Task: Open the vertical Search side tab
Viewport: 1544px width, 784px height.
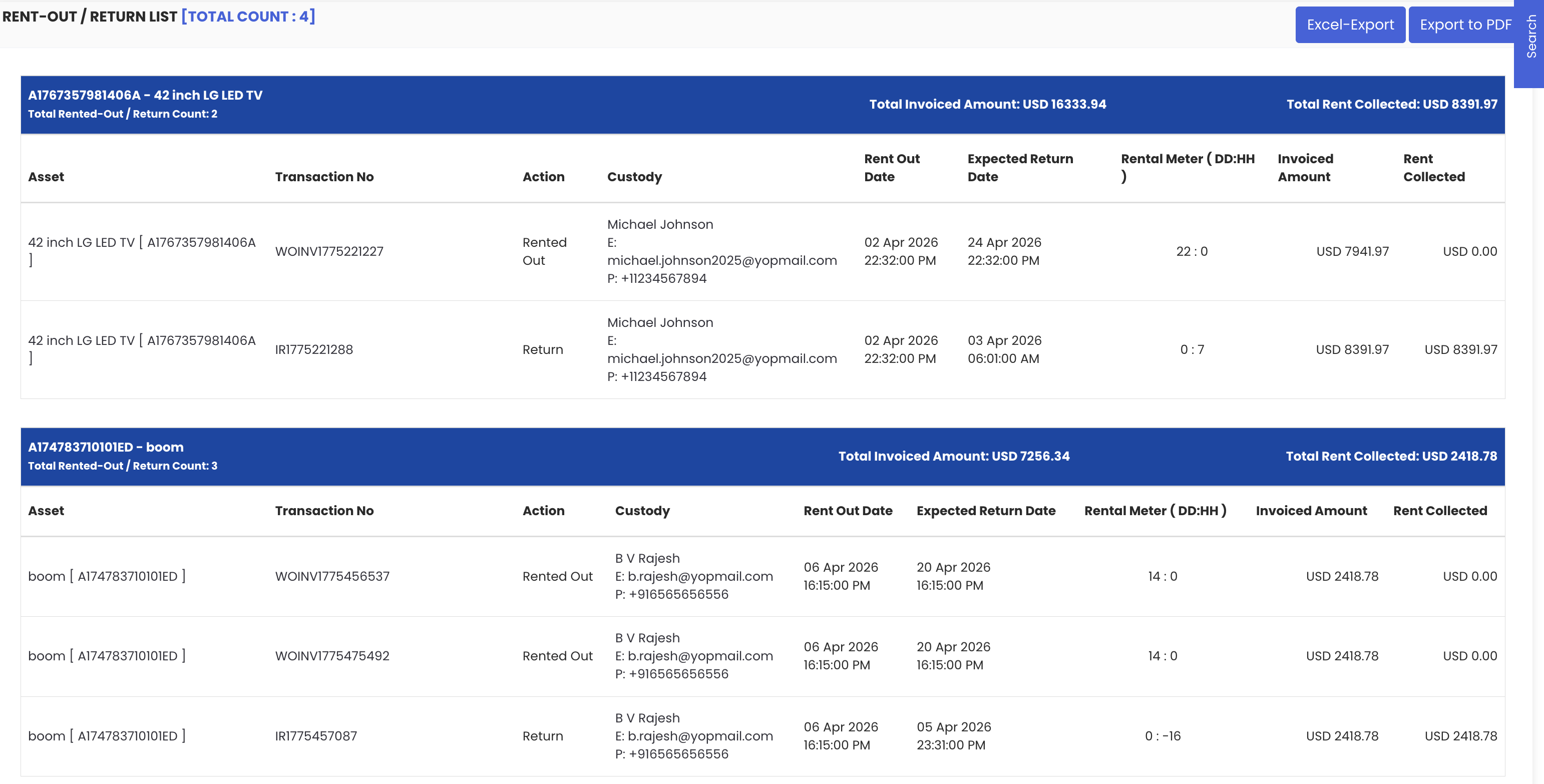Action: click(1531, 37)
